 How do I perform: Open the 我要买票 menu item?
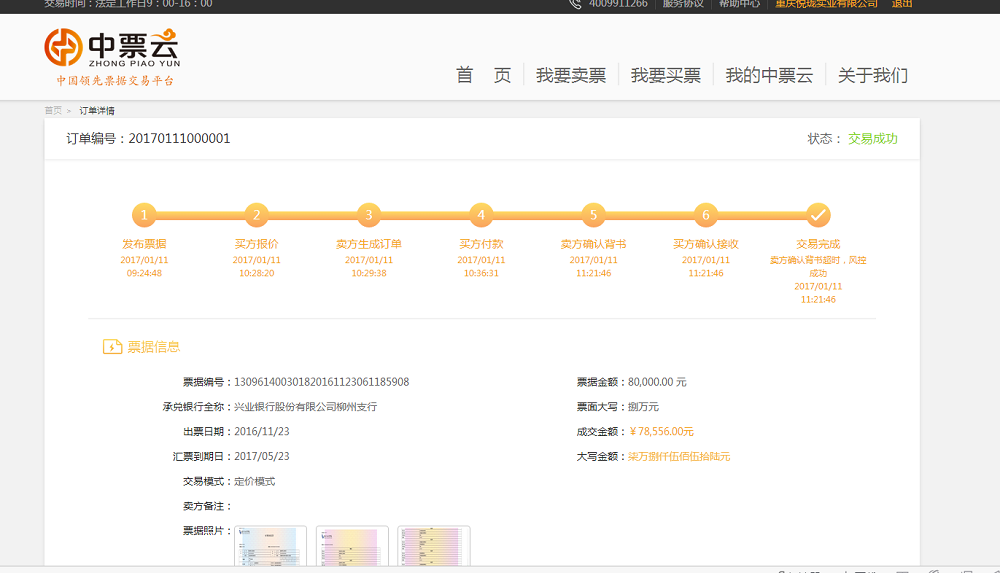(x=666, y=75)
